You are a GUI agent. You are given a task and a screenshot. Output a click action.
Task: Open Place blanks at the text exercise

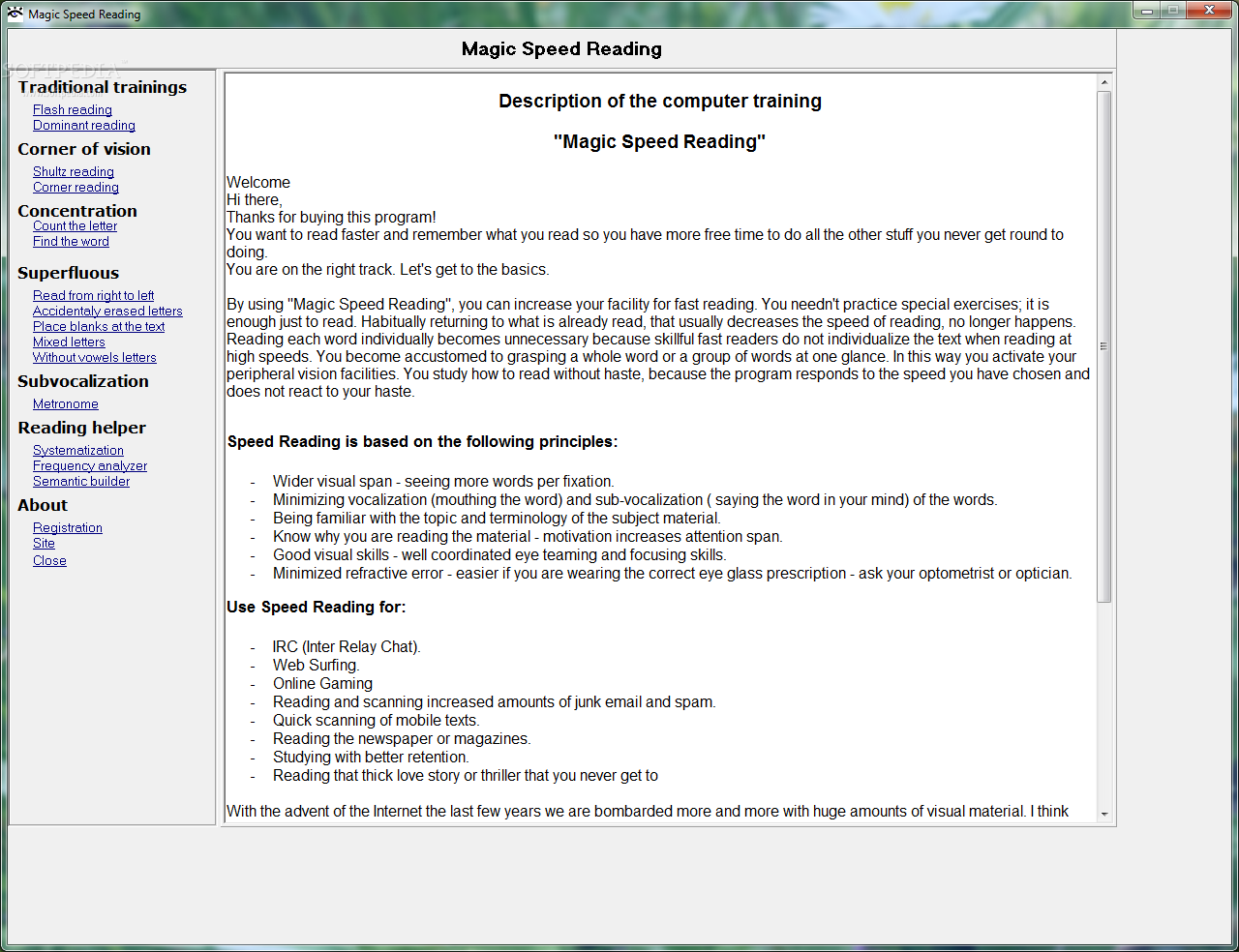99,327
